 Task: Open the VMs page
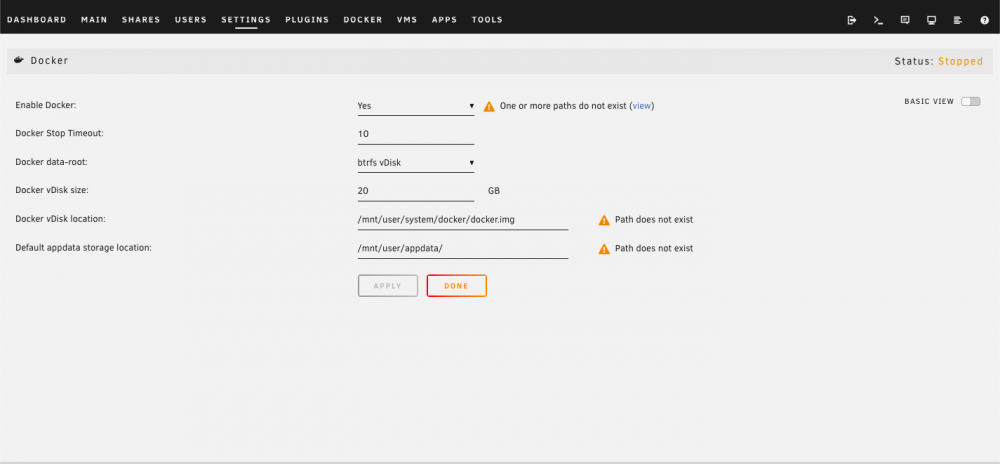coord(407,20)
